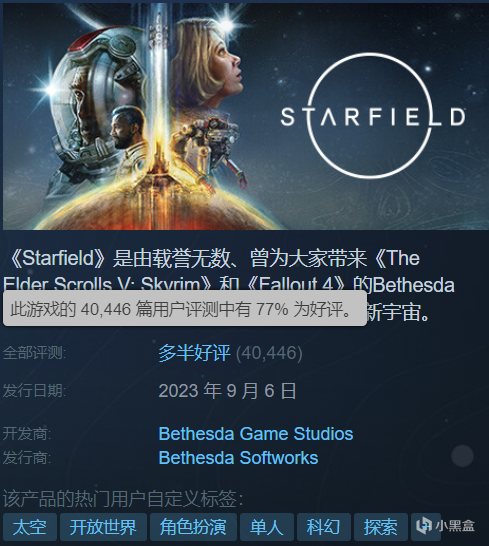Image resolution: width=489 pixels, height=546 pixels.
Task: Click the 该产品的热门用户自定义标签 heading
Action: click(x=123, y=499)
